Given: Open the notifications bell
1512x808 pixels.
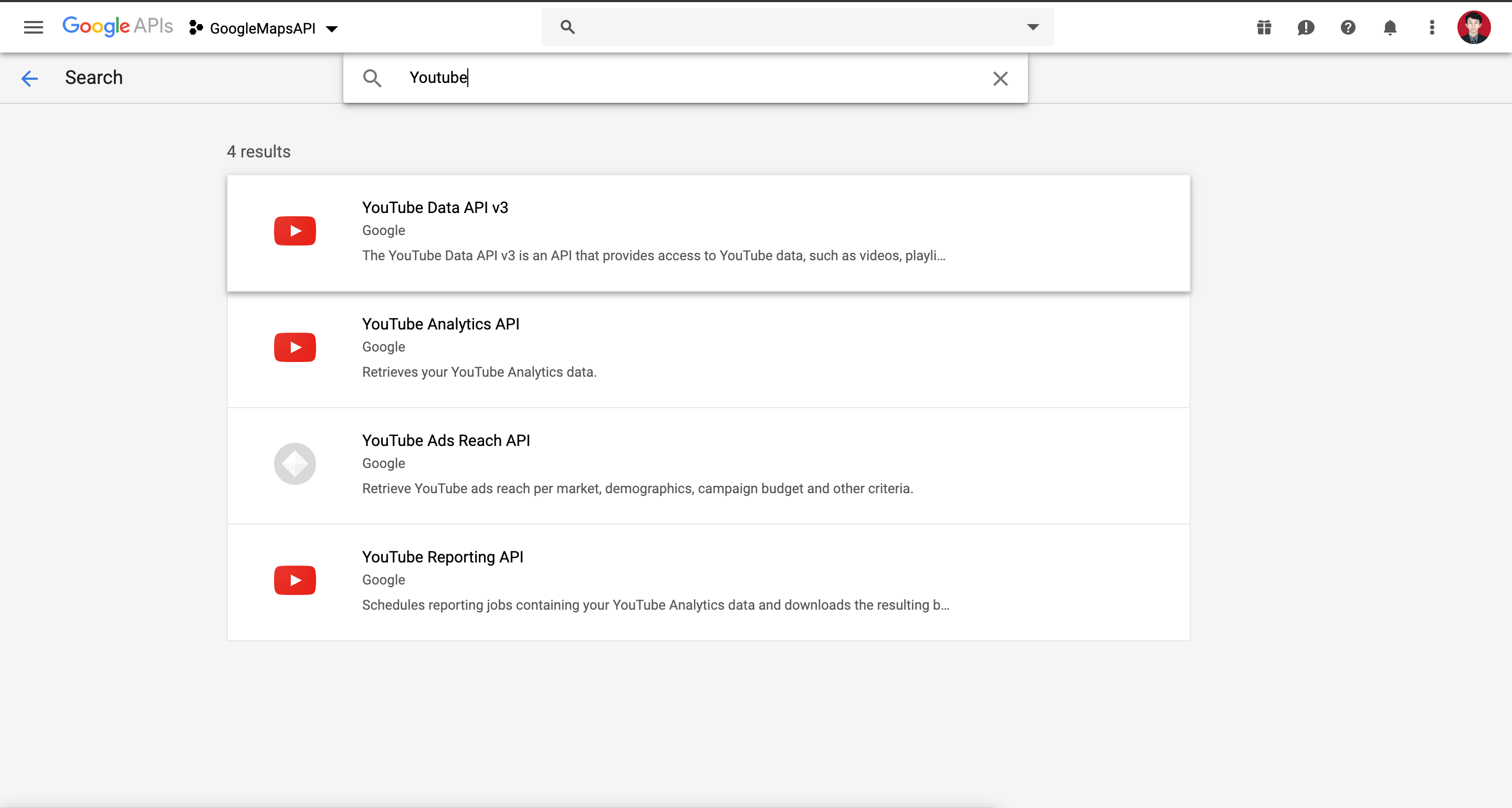Looking at the screenshot, I should (1389, 28).
